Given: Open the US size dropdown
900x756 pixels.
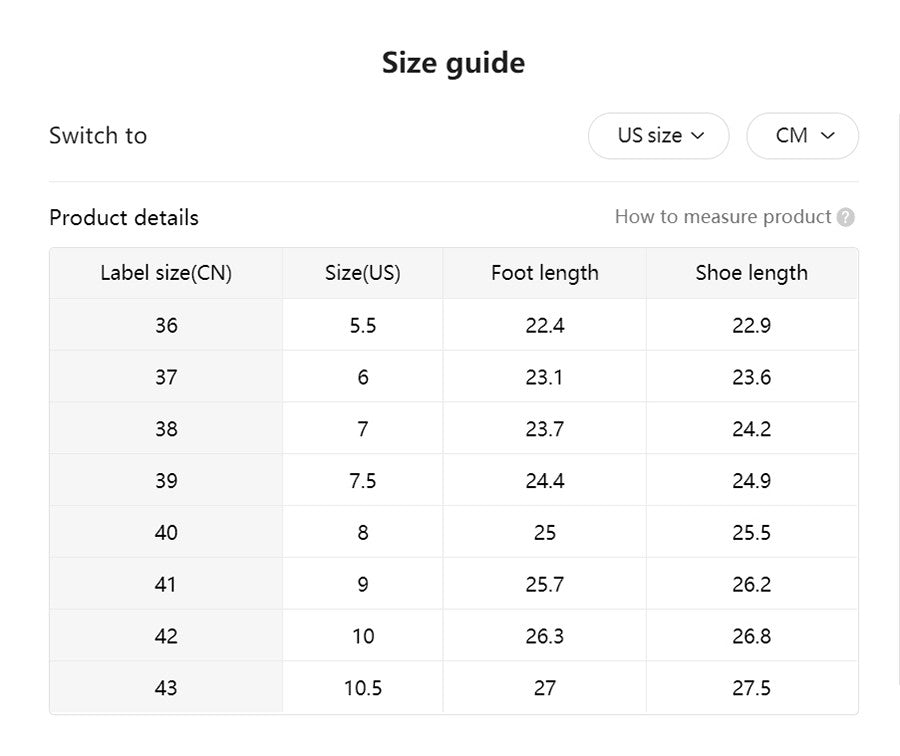Looking at the screenshot, I should (658, 136).
